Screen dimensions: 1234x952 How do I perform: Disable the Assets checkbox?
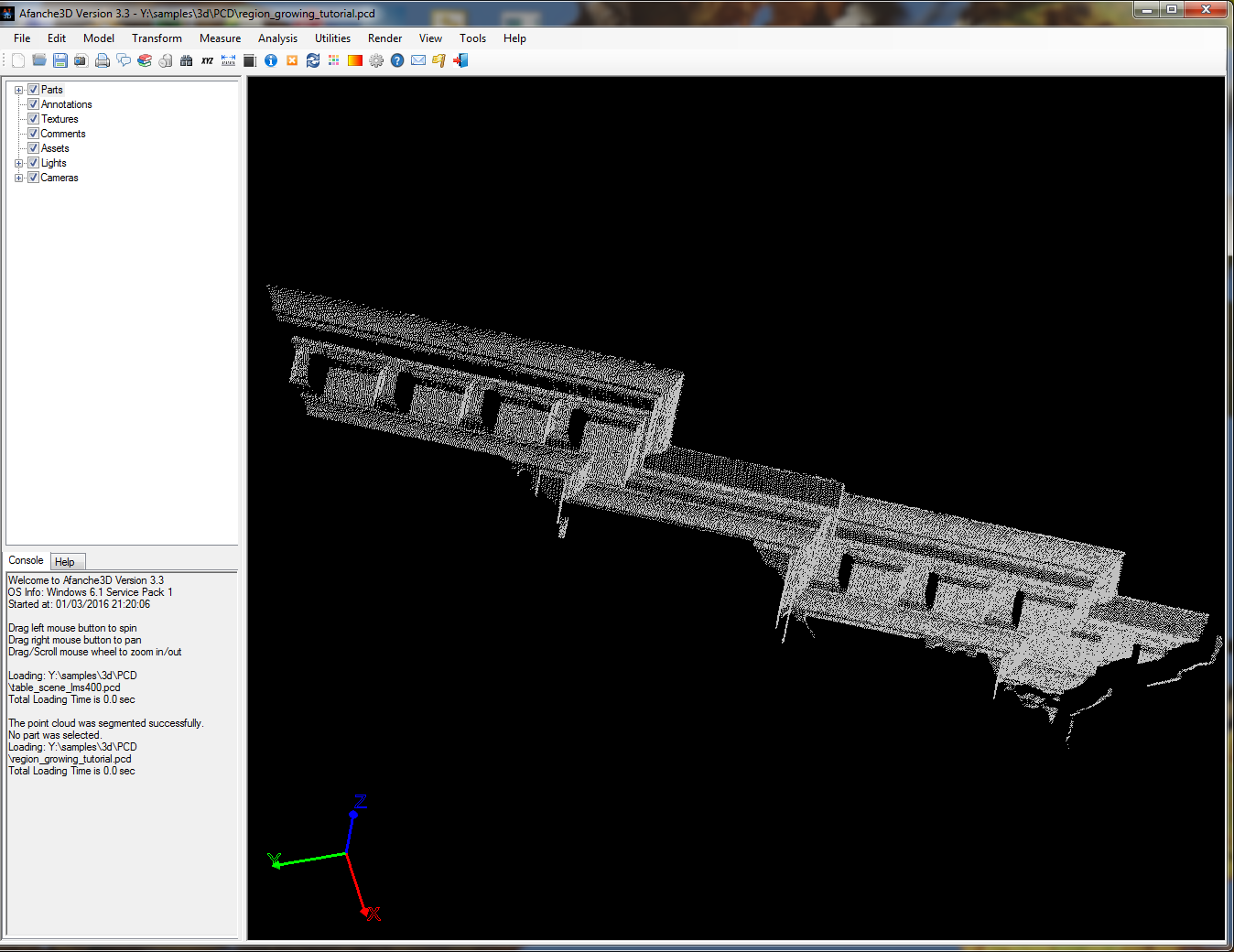[33, 148]
